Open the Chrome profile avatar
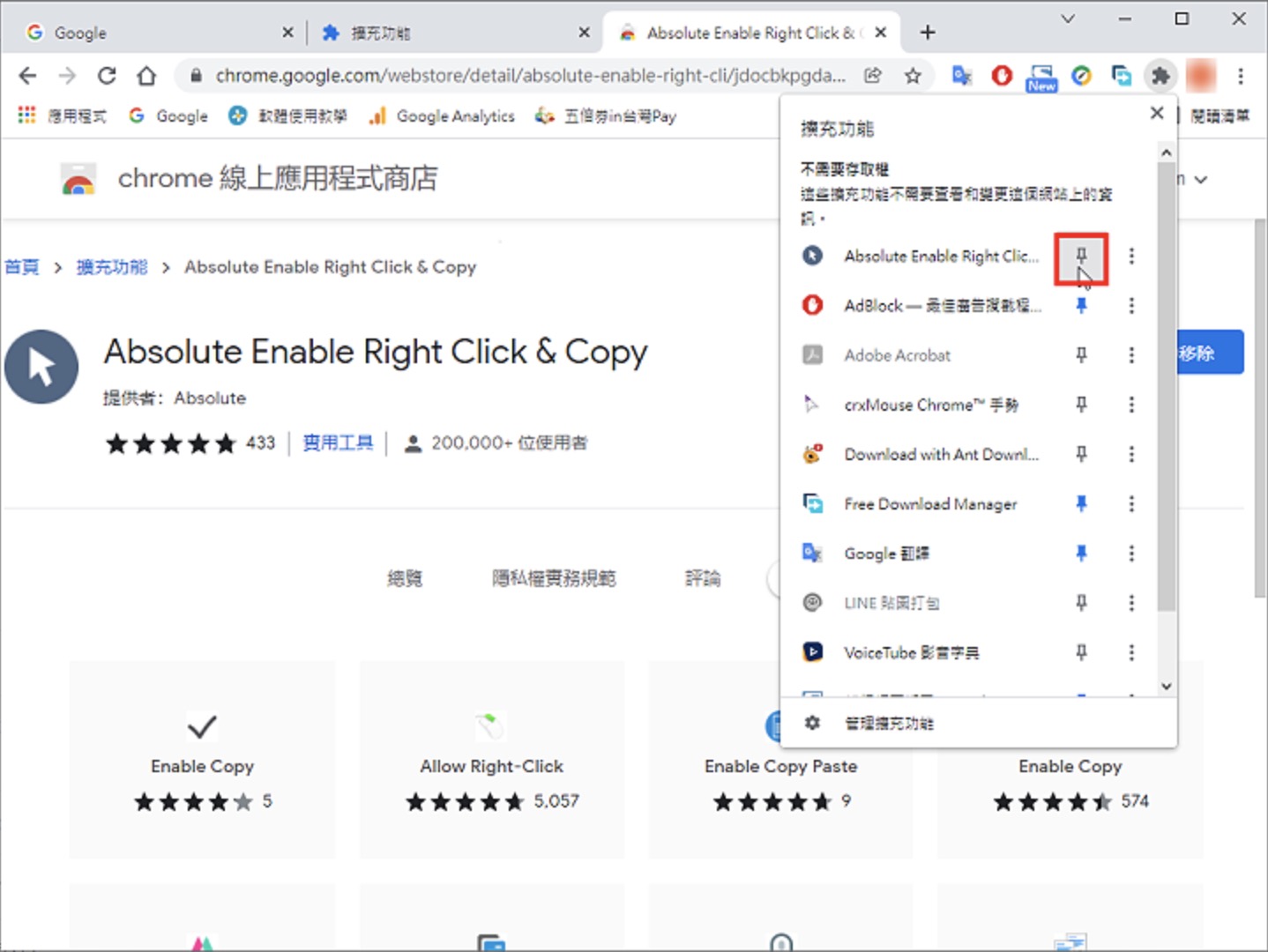The width and height of the screenshot is (1268, 952). pos(1201,76)
